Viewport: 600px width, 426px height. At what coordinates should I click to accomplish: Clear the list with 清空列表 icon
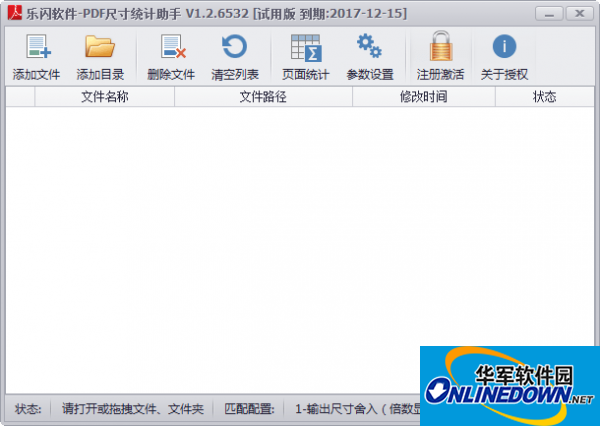[x=235, y=46]
